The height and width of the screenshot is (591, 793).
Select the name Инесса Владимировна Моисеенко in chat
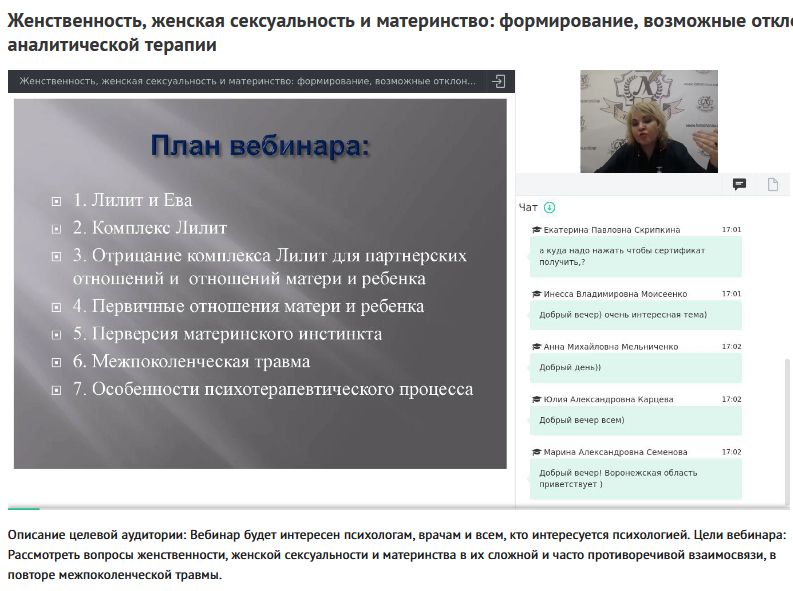coord(615,294)
